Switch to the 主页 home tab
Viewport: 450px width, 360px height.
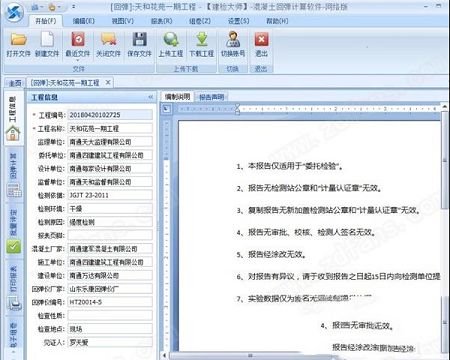(x=14, y=83)
